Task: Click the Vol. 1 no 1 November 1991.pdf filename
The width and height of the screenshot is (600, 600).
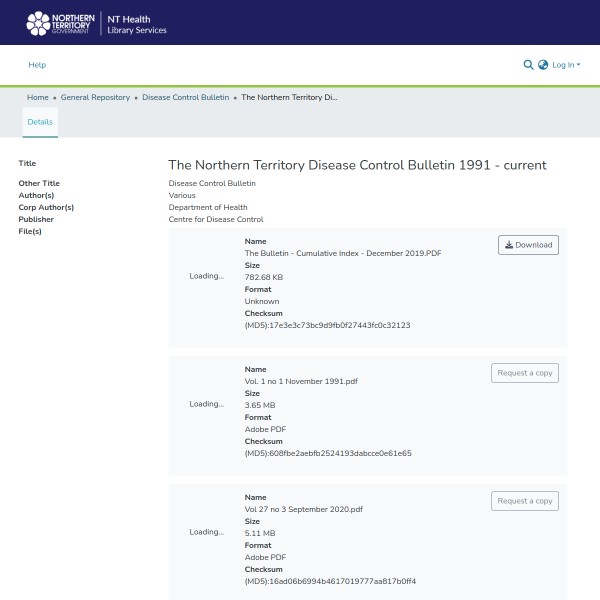Action: pos(301,381)
